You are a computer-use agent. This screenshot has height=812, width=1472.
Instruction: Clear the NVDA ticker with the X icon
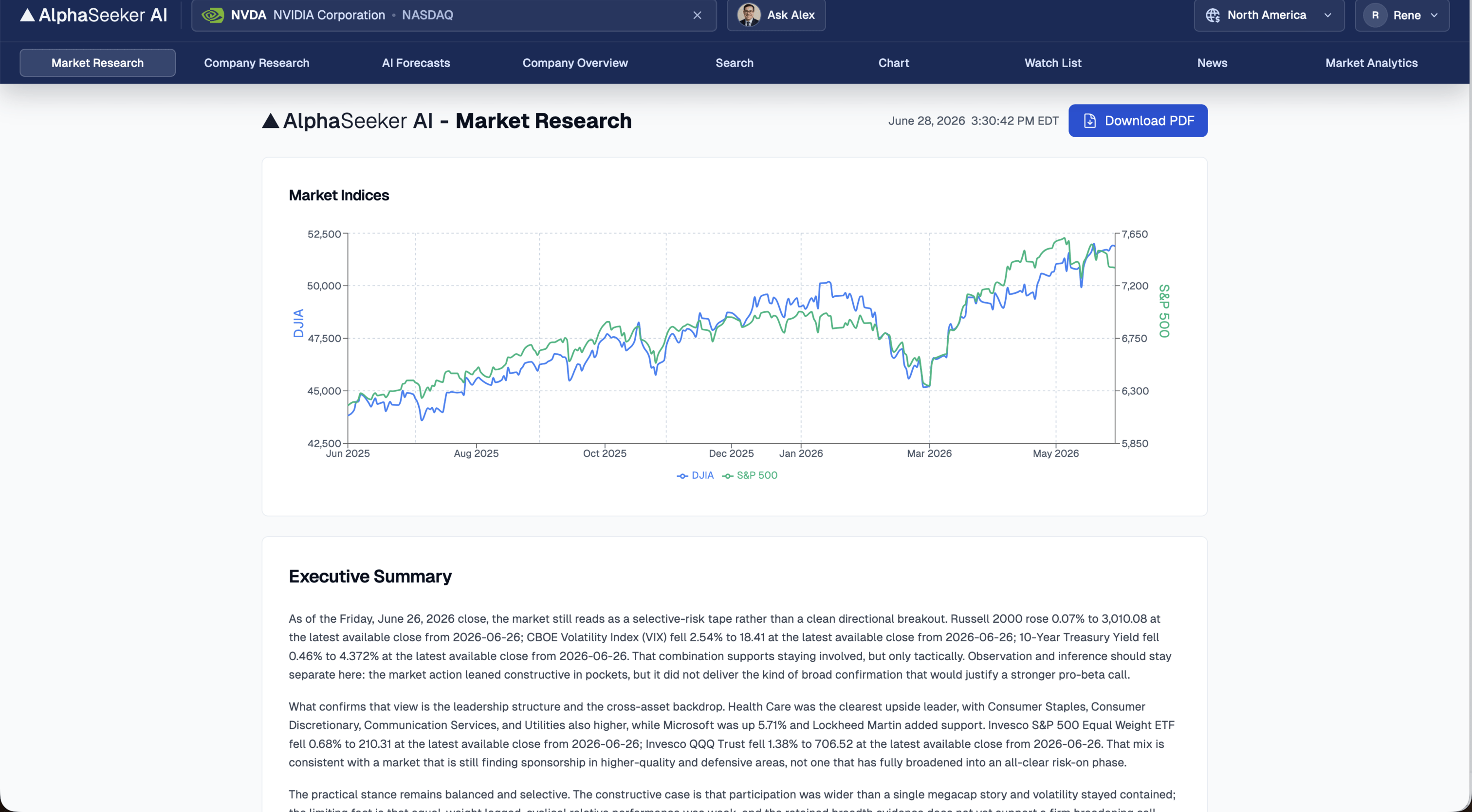click(x=697, y=15)
